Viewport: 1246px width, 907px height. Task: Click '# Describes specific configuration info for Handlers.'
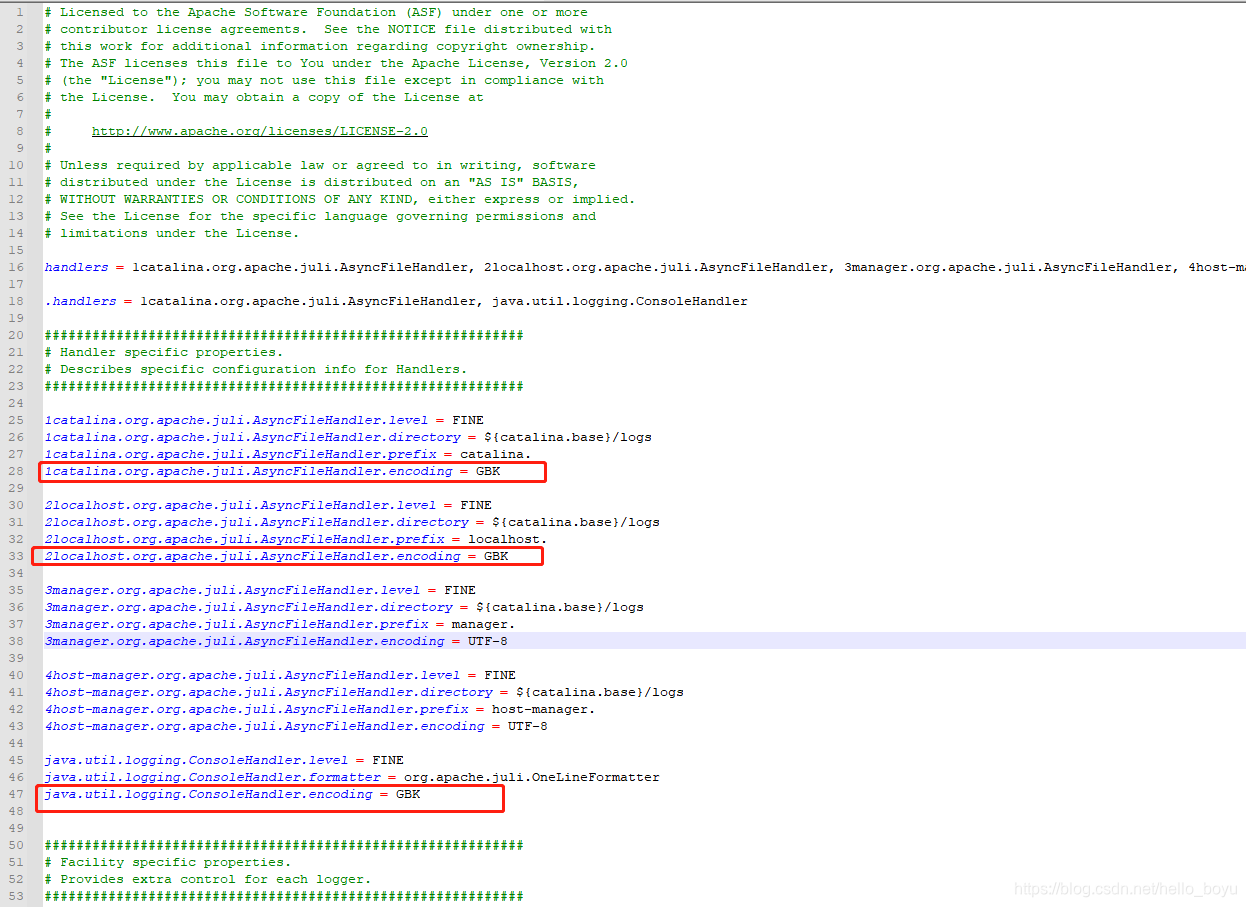click(x=256, y=369)
